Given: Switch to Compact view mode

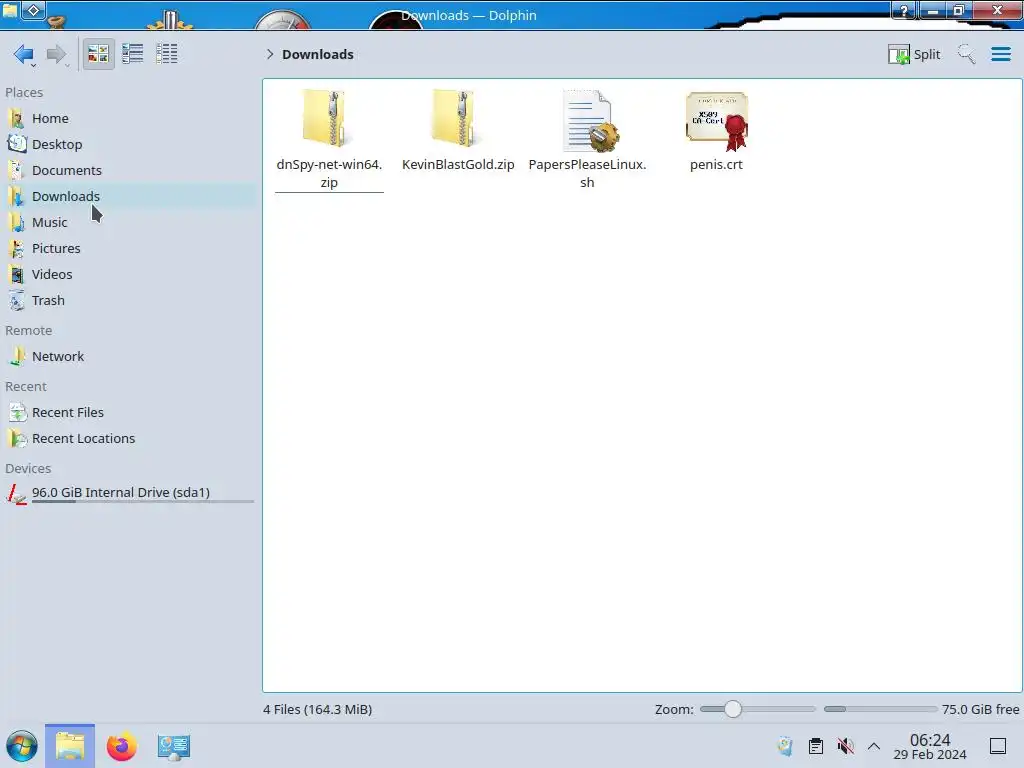Looking at the screenshot, I should (133, 54).
